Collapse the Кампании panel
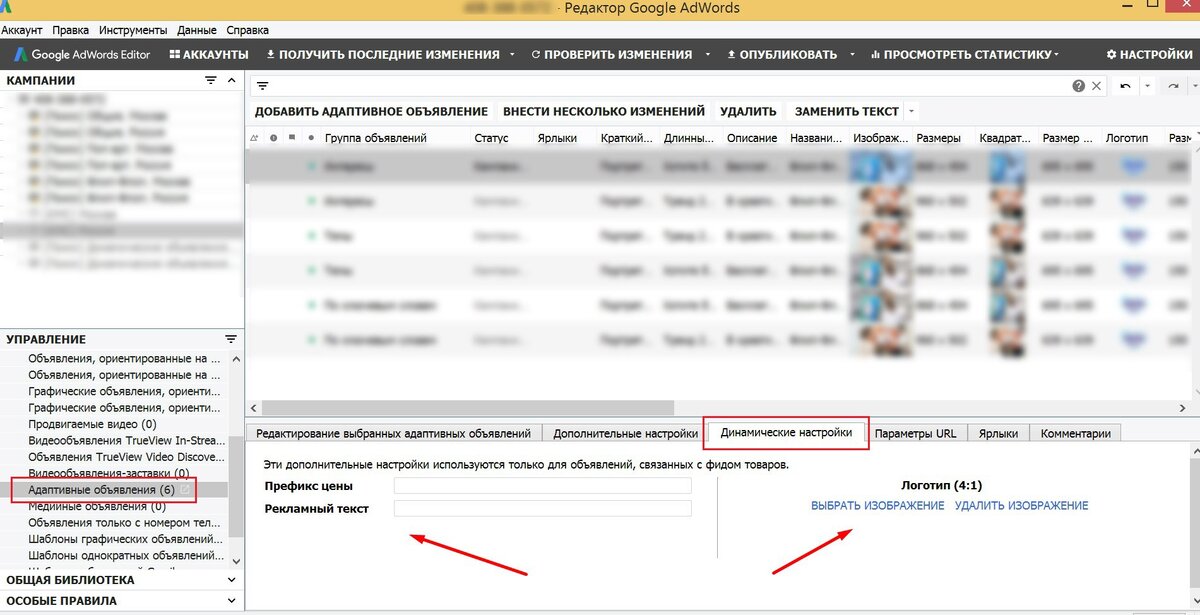The width and height of the screenshot is (1200, 615). click(x=232, y=80)
